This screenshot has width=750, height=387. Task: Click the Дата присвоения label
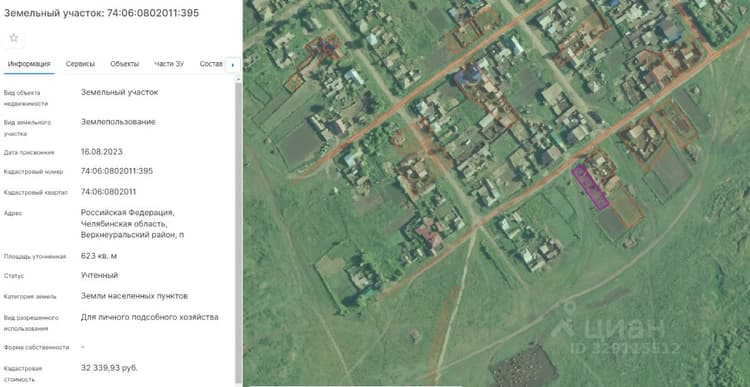click(29, 153)
